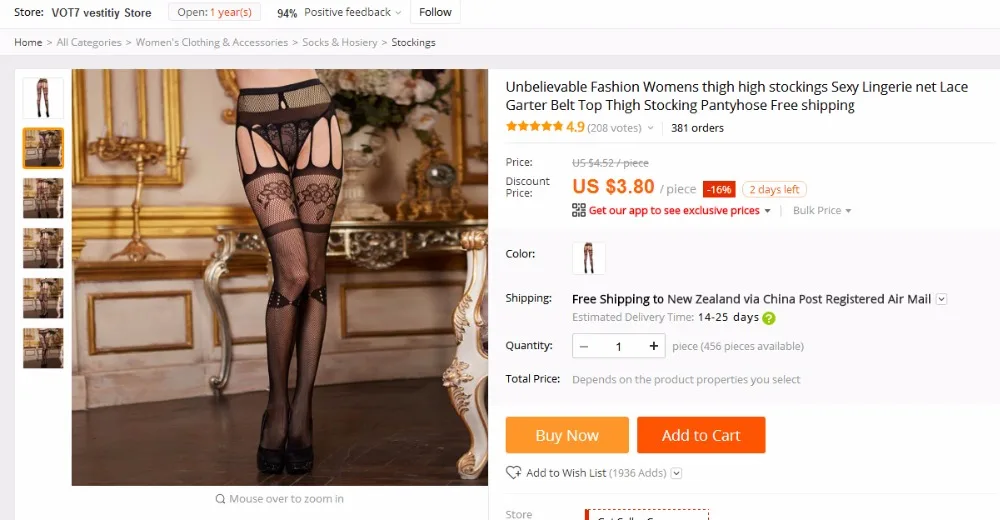Click the QR code app icon
Viewport: 1000px width, 520px height.
[x=578, y=210]
